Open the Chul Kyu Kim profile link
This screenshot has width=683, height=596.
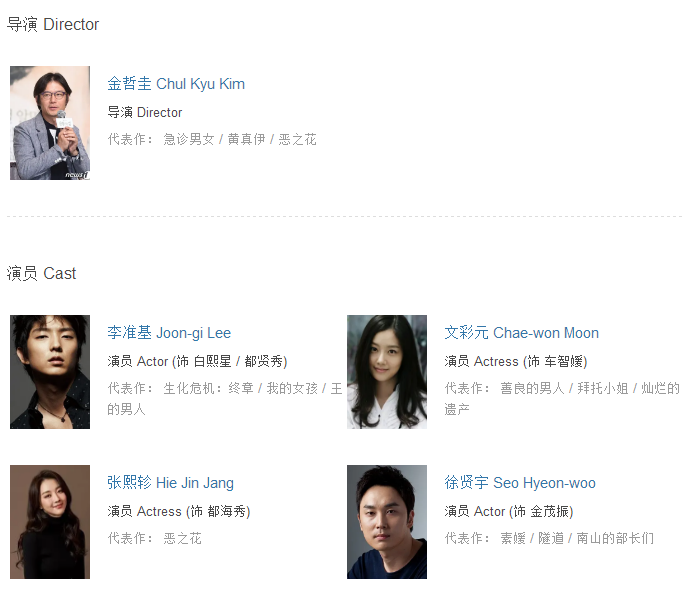pos(176,84)
